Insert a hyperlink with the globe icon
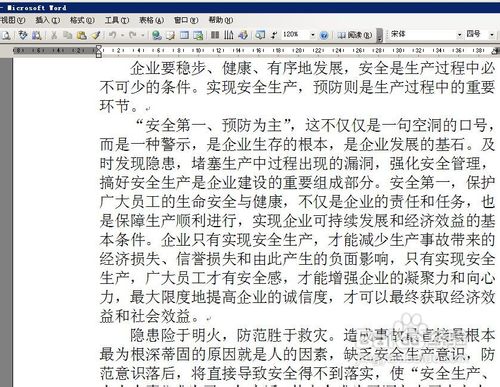The width and height of the screenshot is (500, 387). [156, 35]
